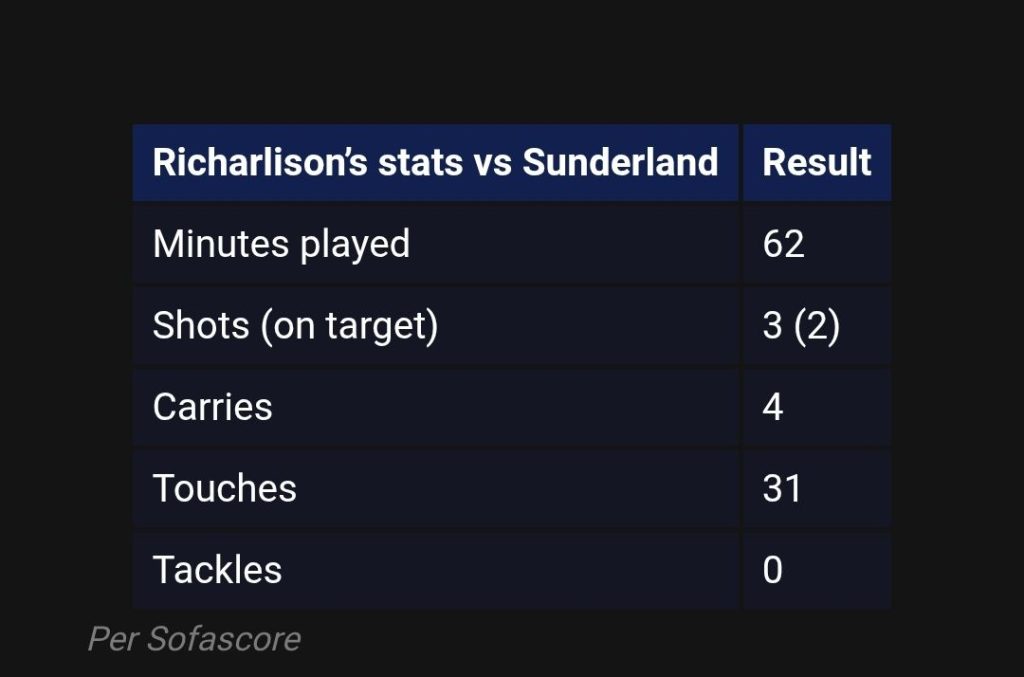Select the "Result" column header
Image resolution: width=1024 pixels, height=677 pixels.
[817, 162]
